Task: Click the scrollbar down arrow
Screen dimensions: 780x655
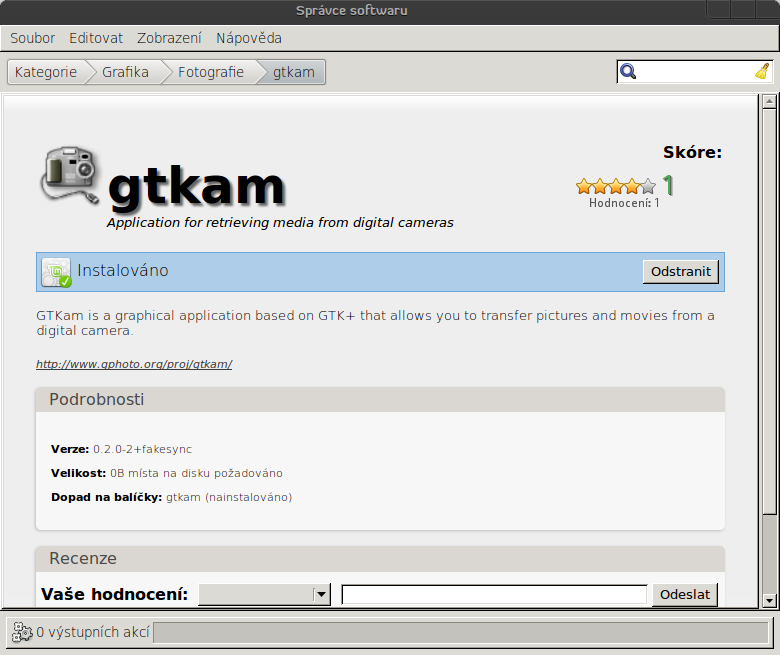Action: pyautogui.click(x=769, y=600)
